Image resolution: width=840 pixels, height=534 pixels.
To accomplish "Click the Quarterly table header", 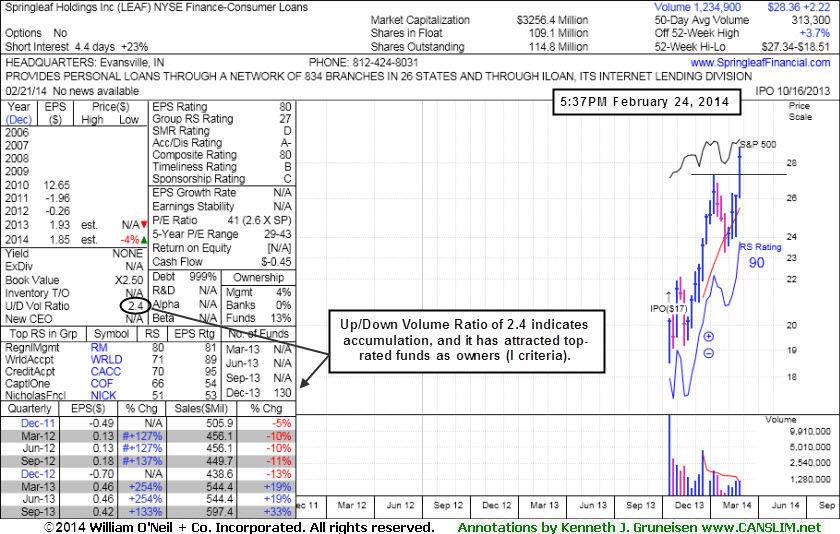I will click(30, 409).
